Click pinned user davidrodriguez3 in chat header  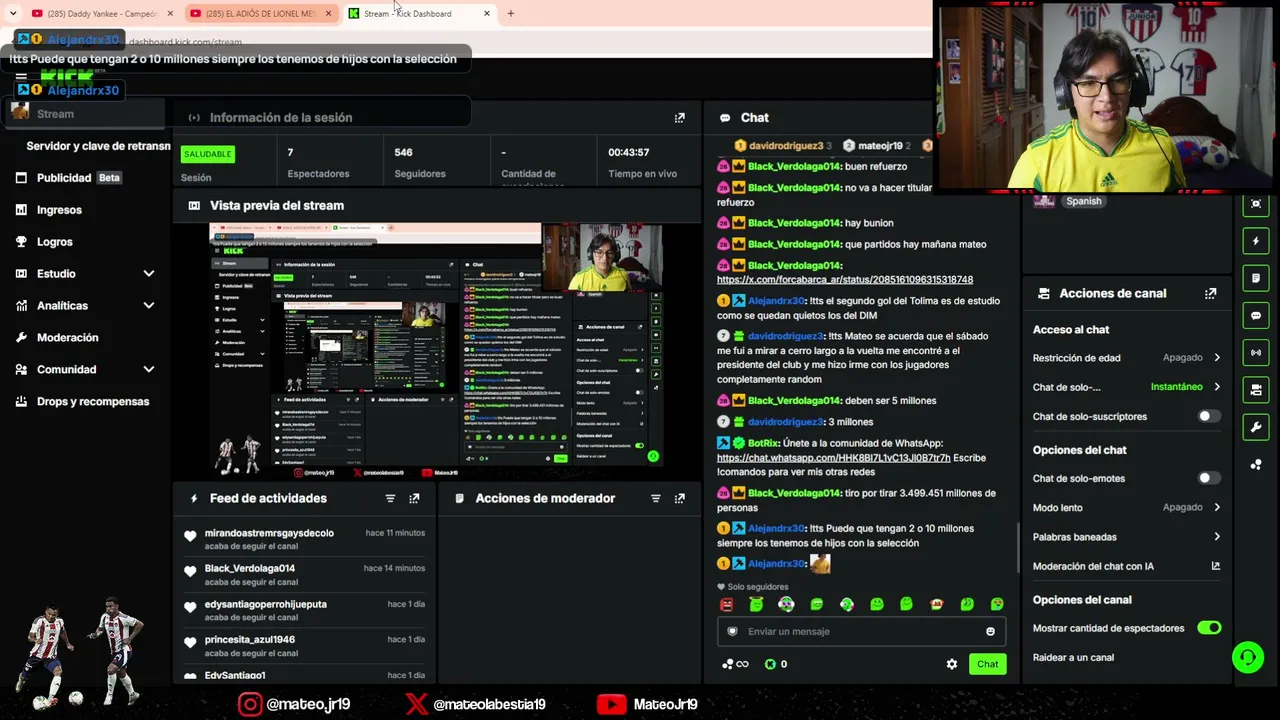(784, 146)
